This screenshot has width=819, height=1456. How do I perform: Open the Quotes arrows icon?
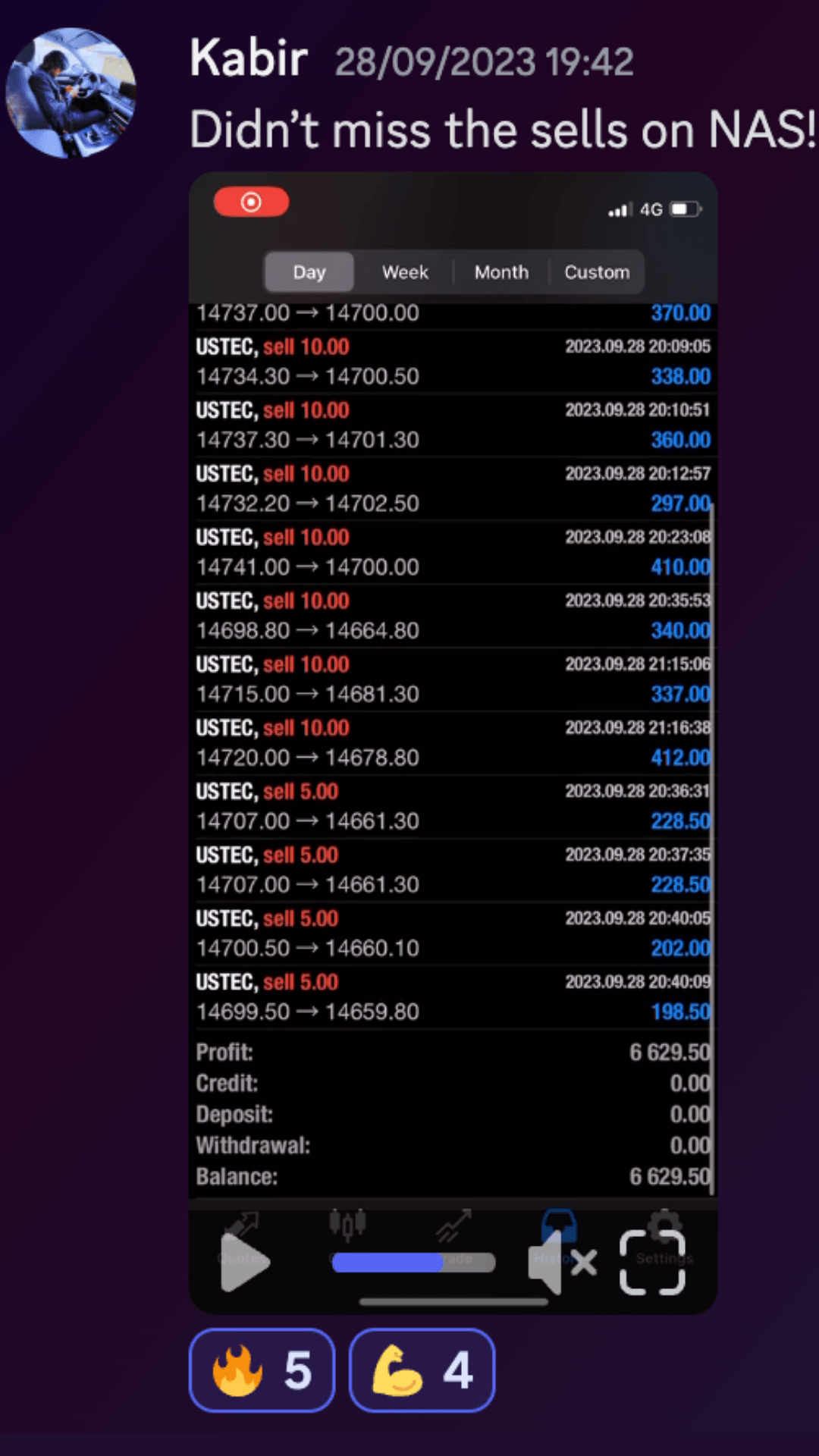(x=242, y=1224)
